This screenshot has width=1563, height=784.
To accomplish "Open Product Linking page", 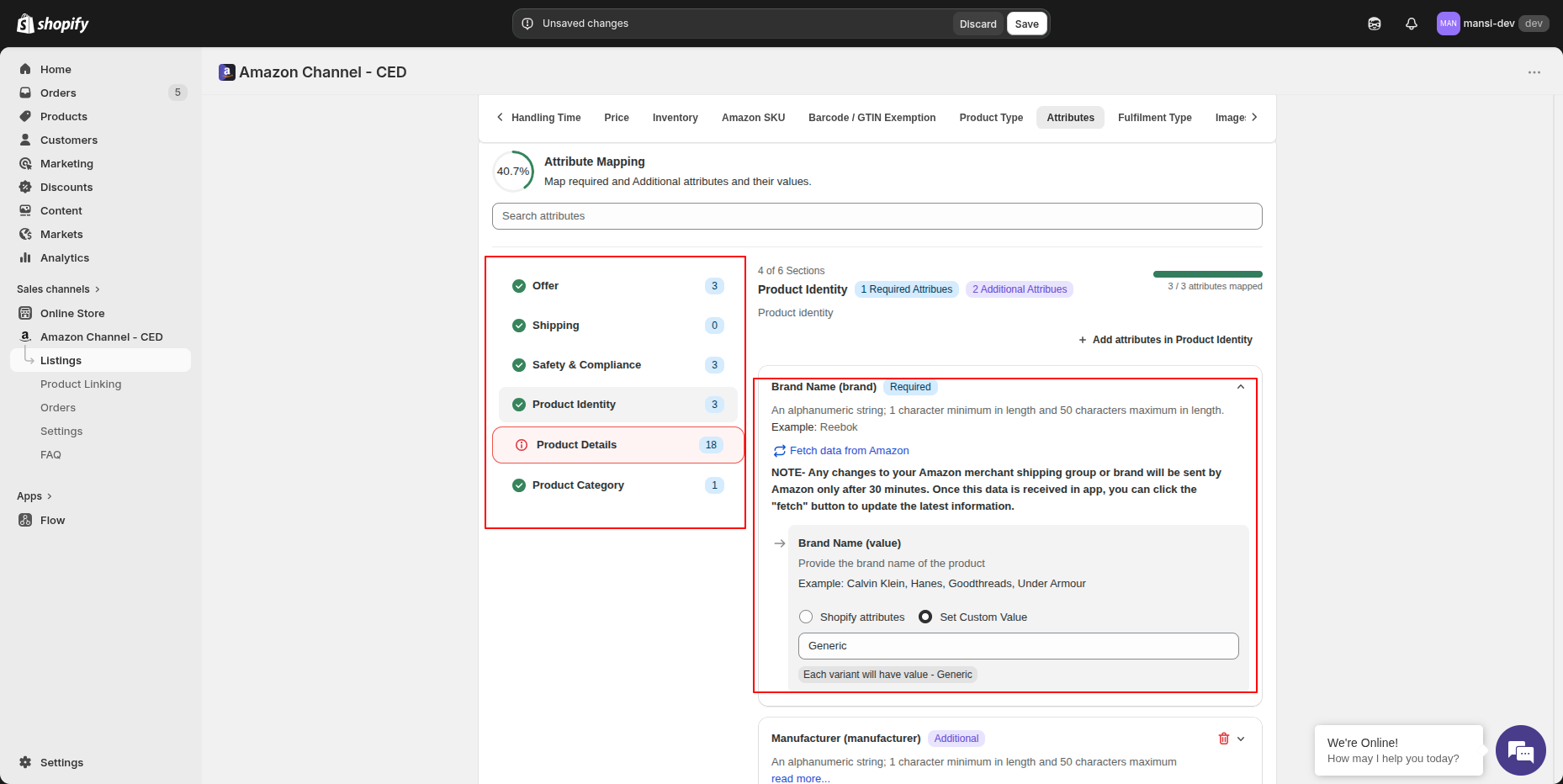I will [81, 384].
